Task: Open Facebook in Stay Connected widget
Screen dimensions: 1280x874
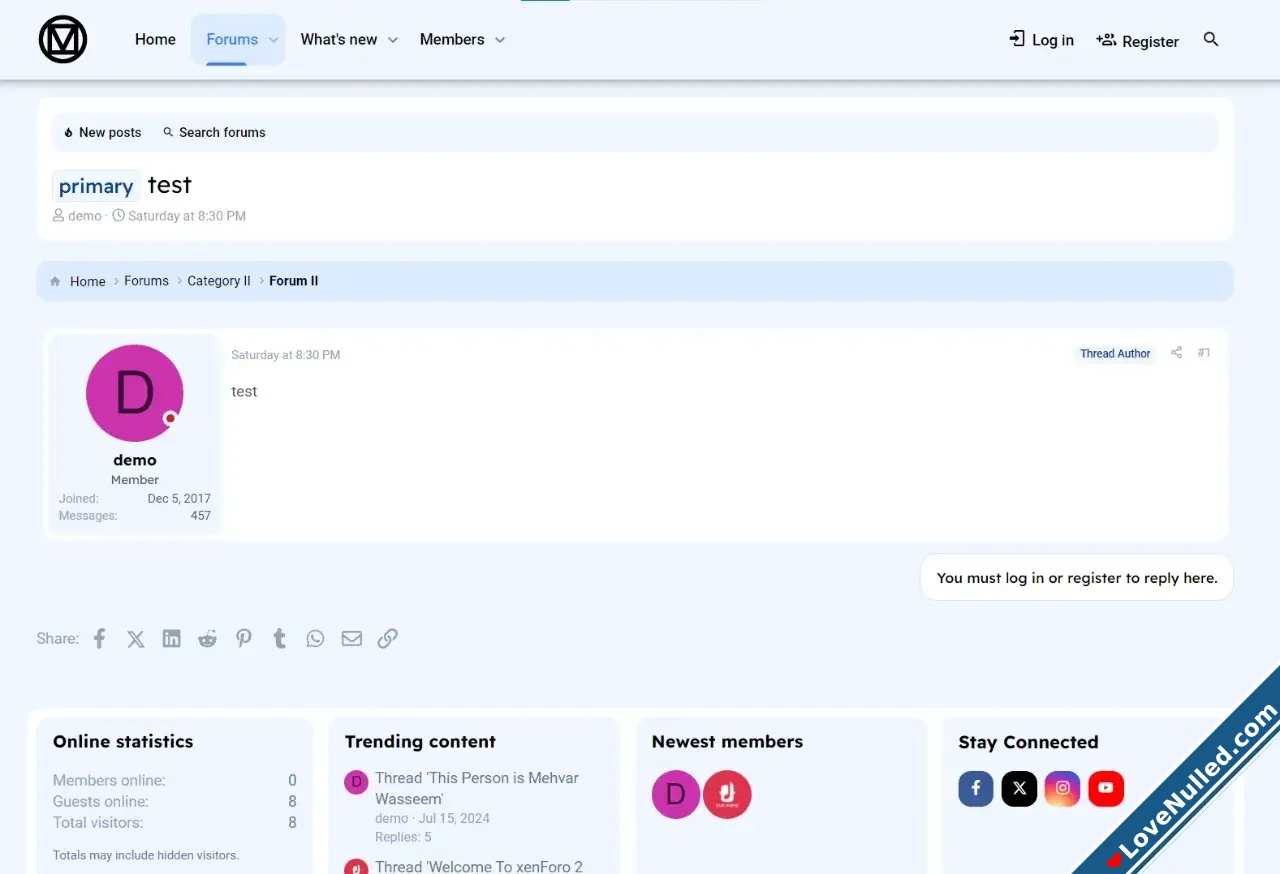Action: [x=976, y=788]
